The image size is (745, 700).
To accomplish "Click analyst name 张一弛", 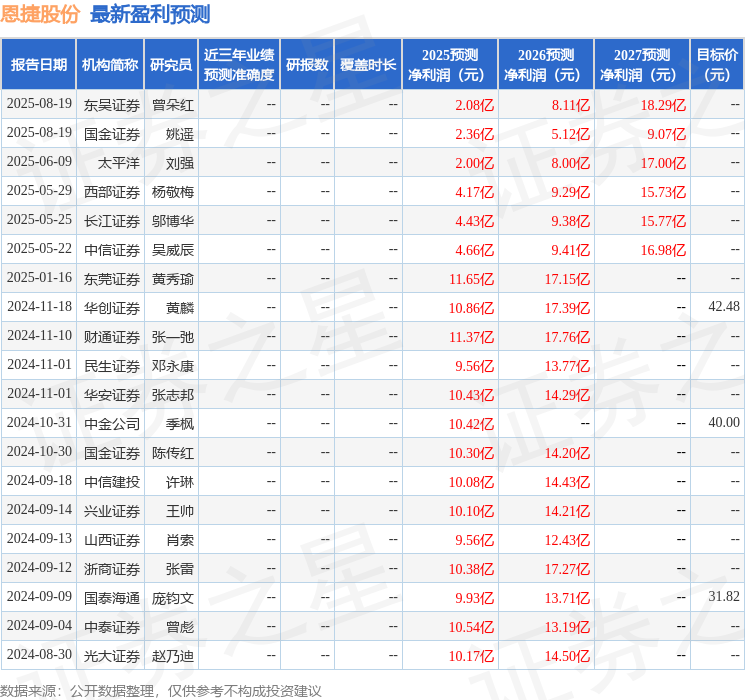I will 173,337.
